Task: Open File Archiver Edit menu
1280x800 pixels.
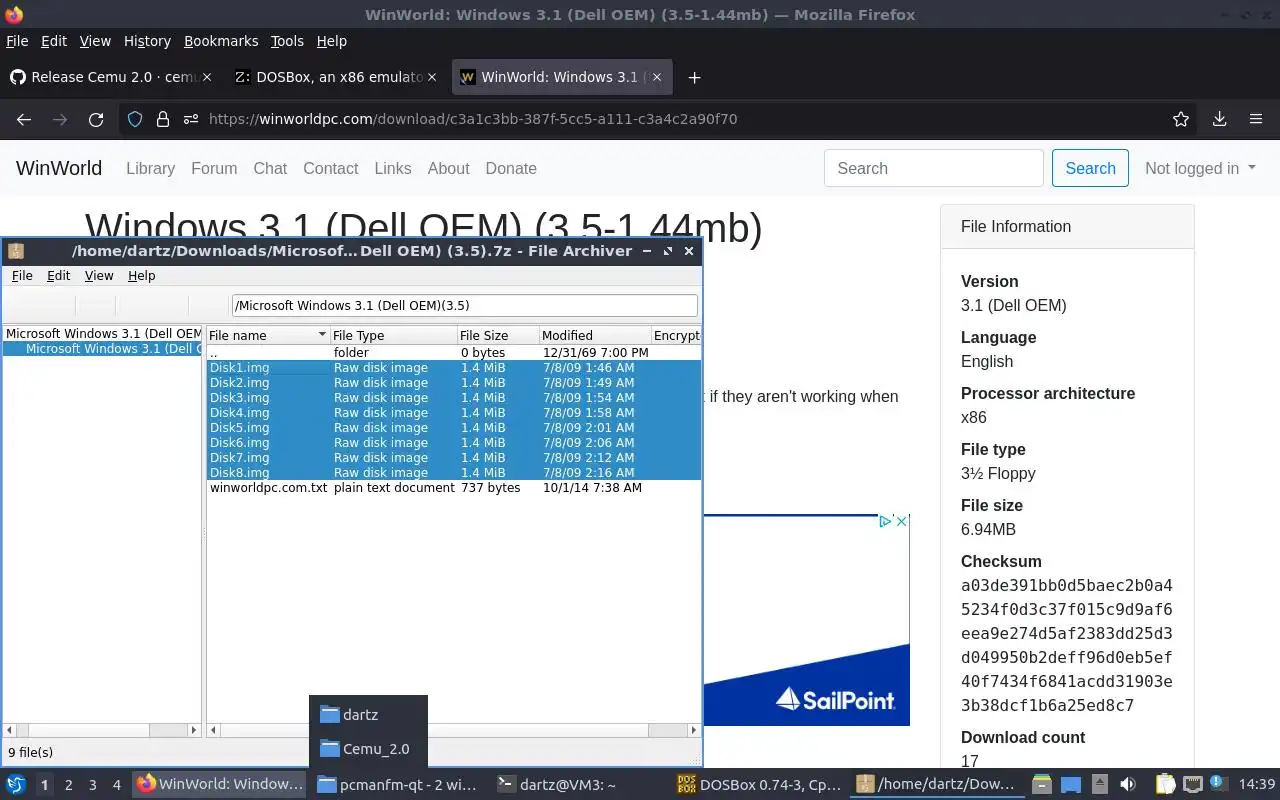Action: pos(59,276)
